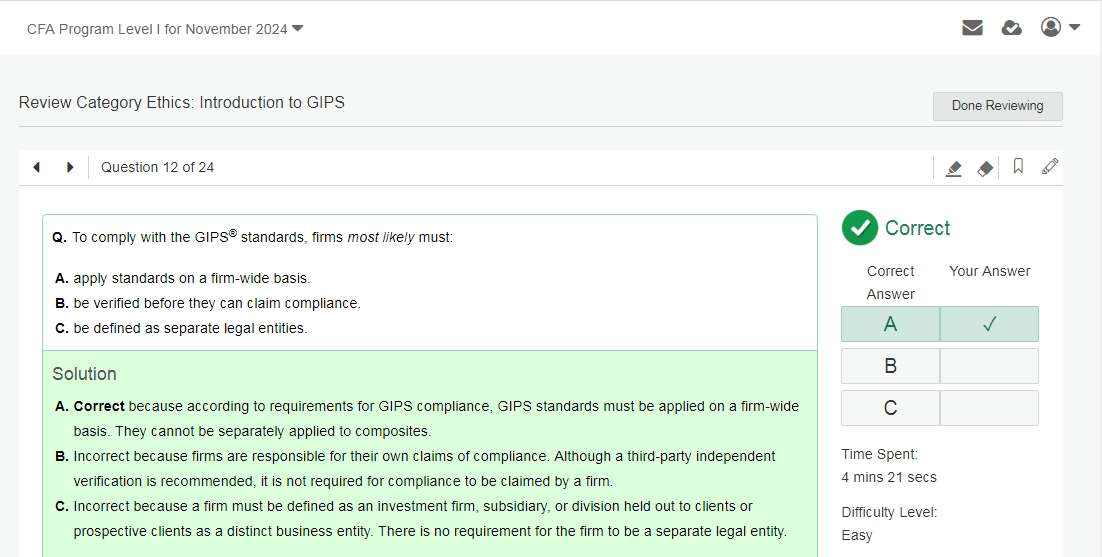Click answer row B in results panel

(890, 366)
